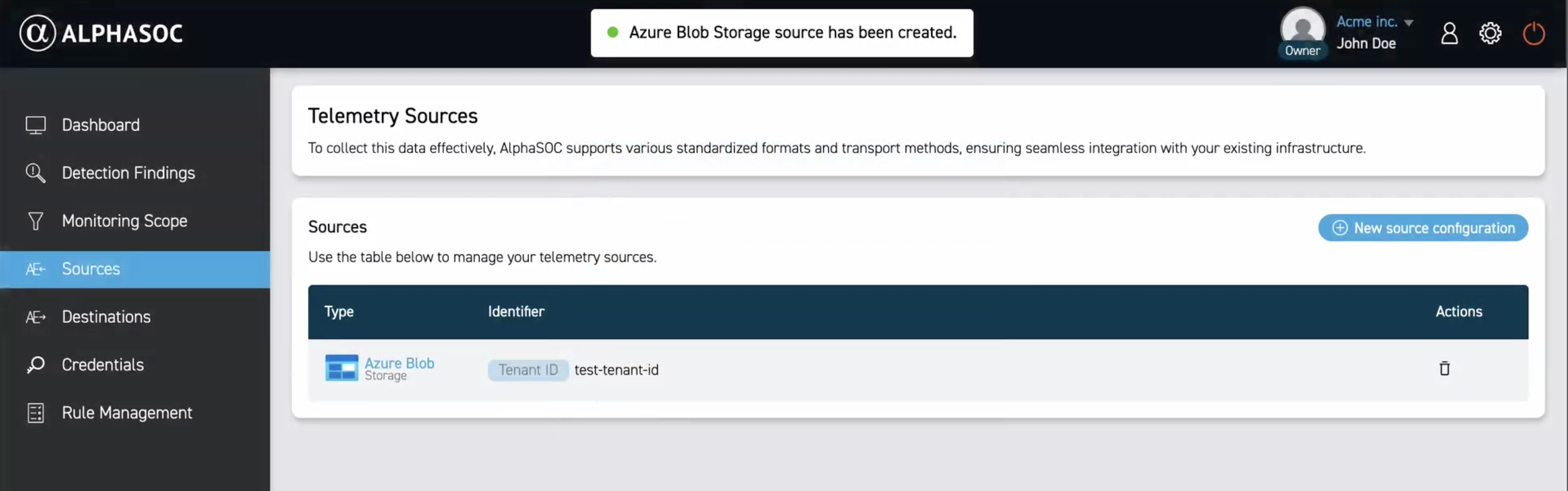This screenshot has height=491, width=1568.
Task: Click the Detection Findings magnifier icon
Action: tap(35, 173)
